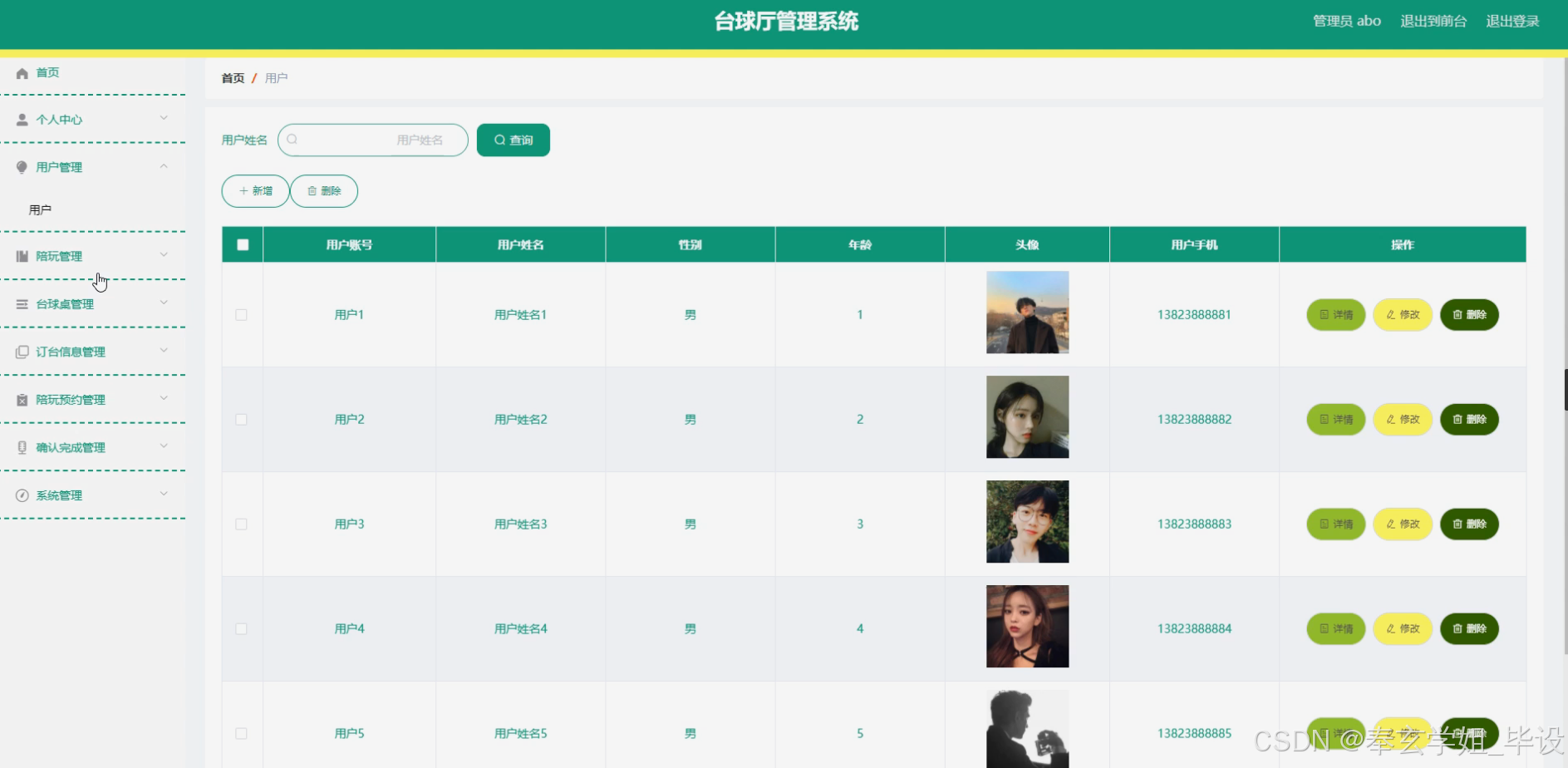This screenshot has width=1568, height=768.
Task: Select the 陪玩预约管理 calendar icon
Action: point(22,399)
